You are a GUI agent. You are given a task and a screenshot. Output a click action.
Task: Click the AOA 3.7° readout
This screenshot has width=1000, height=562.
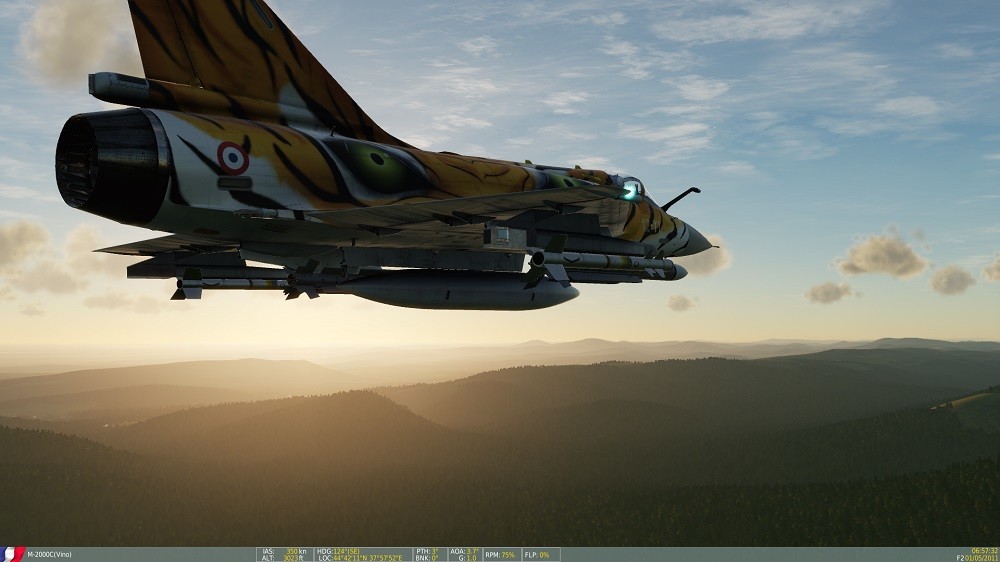tap(464, 551)
